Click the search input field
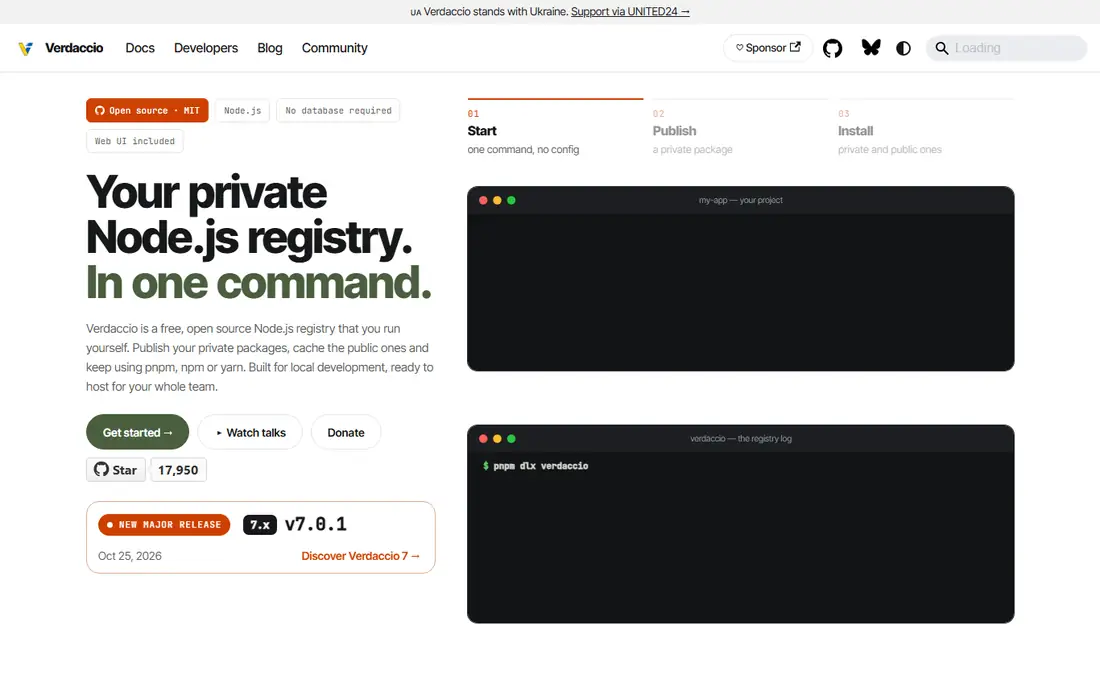Image resolution: width=1100 pixels, height=688 pixels. (1006, 48)
